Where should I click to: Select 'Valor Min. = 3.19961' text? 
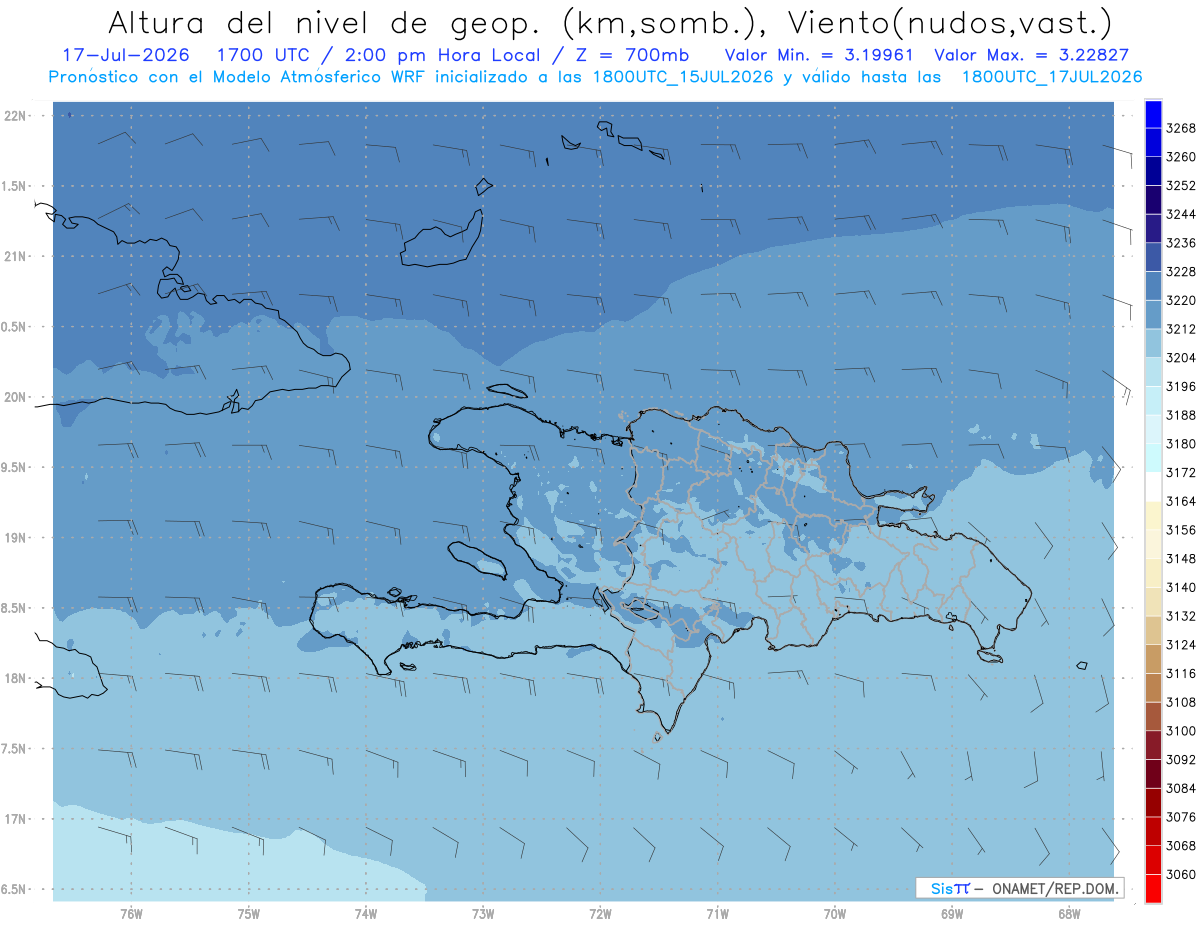tap(820, 55)
